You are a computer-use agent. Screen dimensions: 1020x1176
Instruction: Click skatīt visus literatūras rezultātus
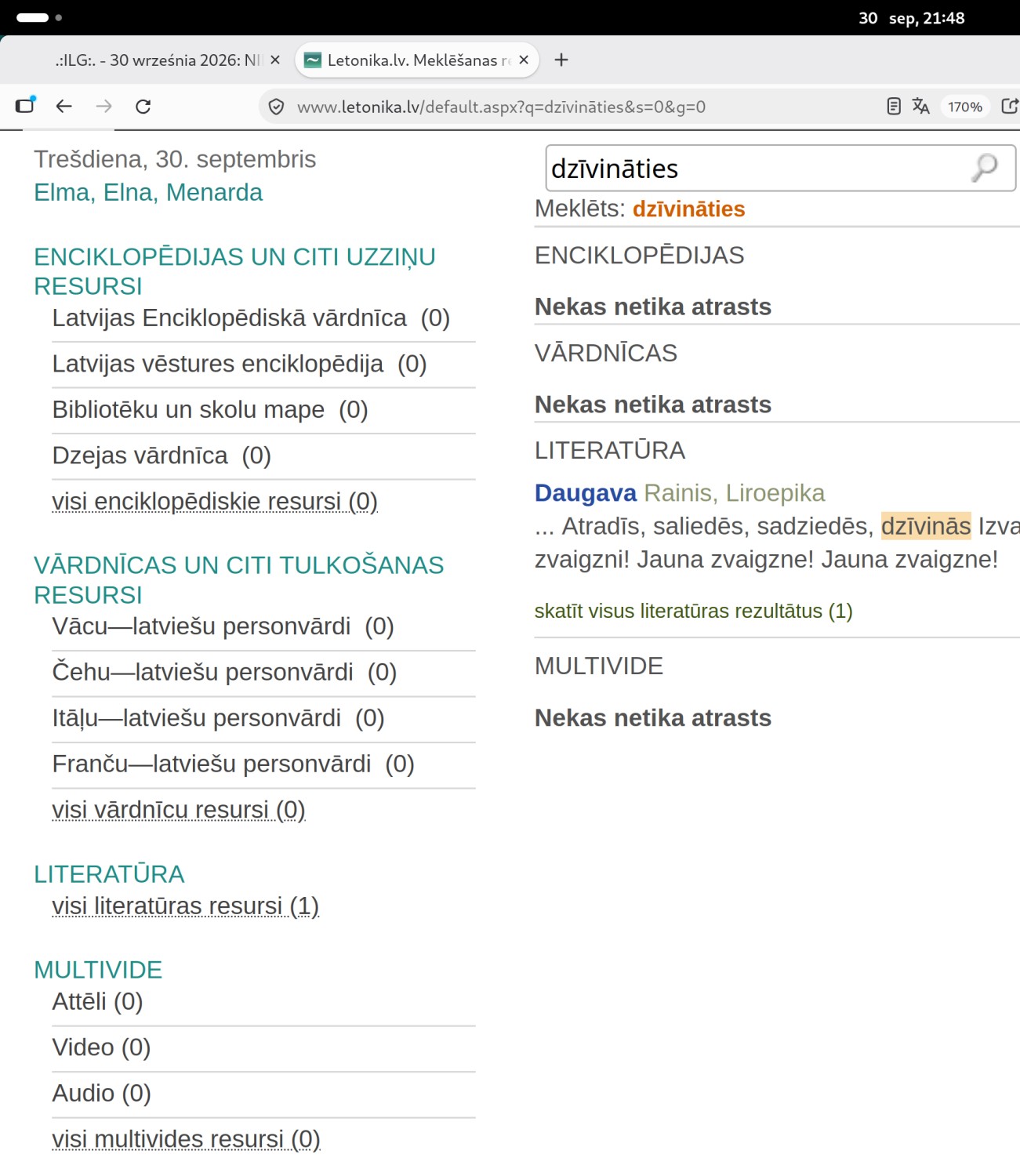click(x=693, y=611)
